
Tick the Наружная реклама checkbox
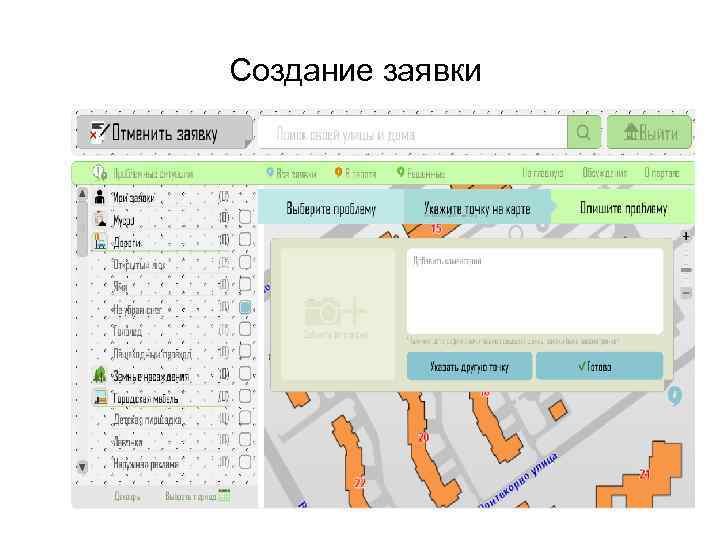click(x=245, y=462)
